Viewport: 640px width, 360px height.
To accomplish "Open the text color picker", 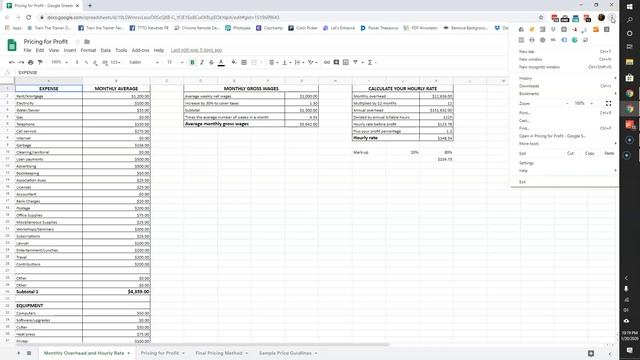I will tap(221, 62).
